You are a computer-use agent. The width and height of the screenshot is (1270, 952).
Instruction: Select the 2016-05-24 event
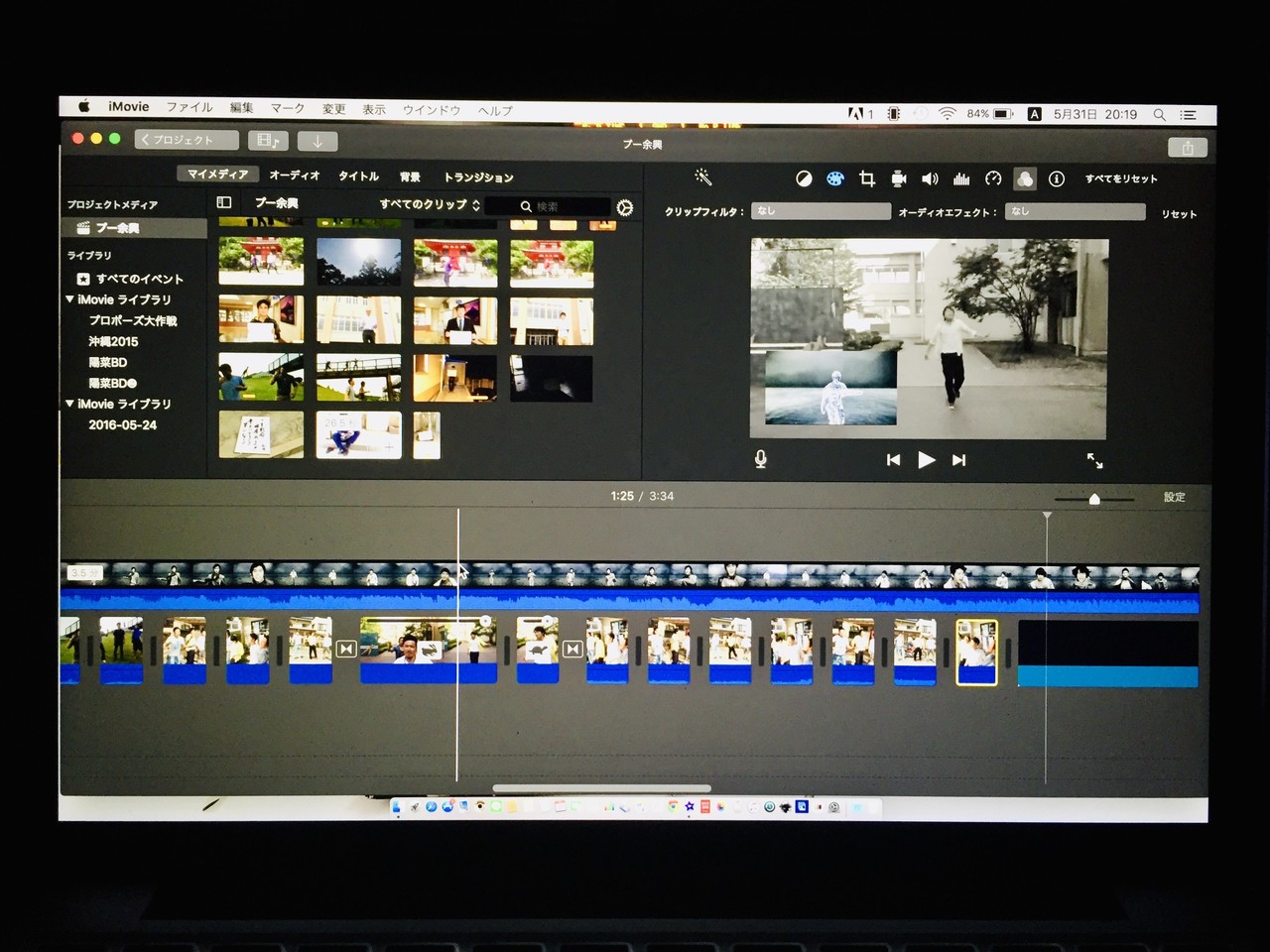[x=122, y=424]
